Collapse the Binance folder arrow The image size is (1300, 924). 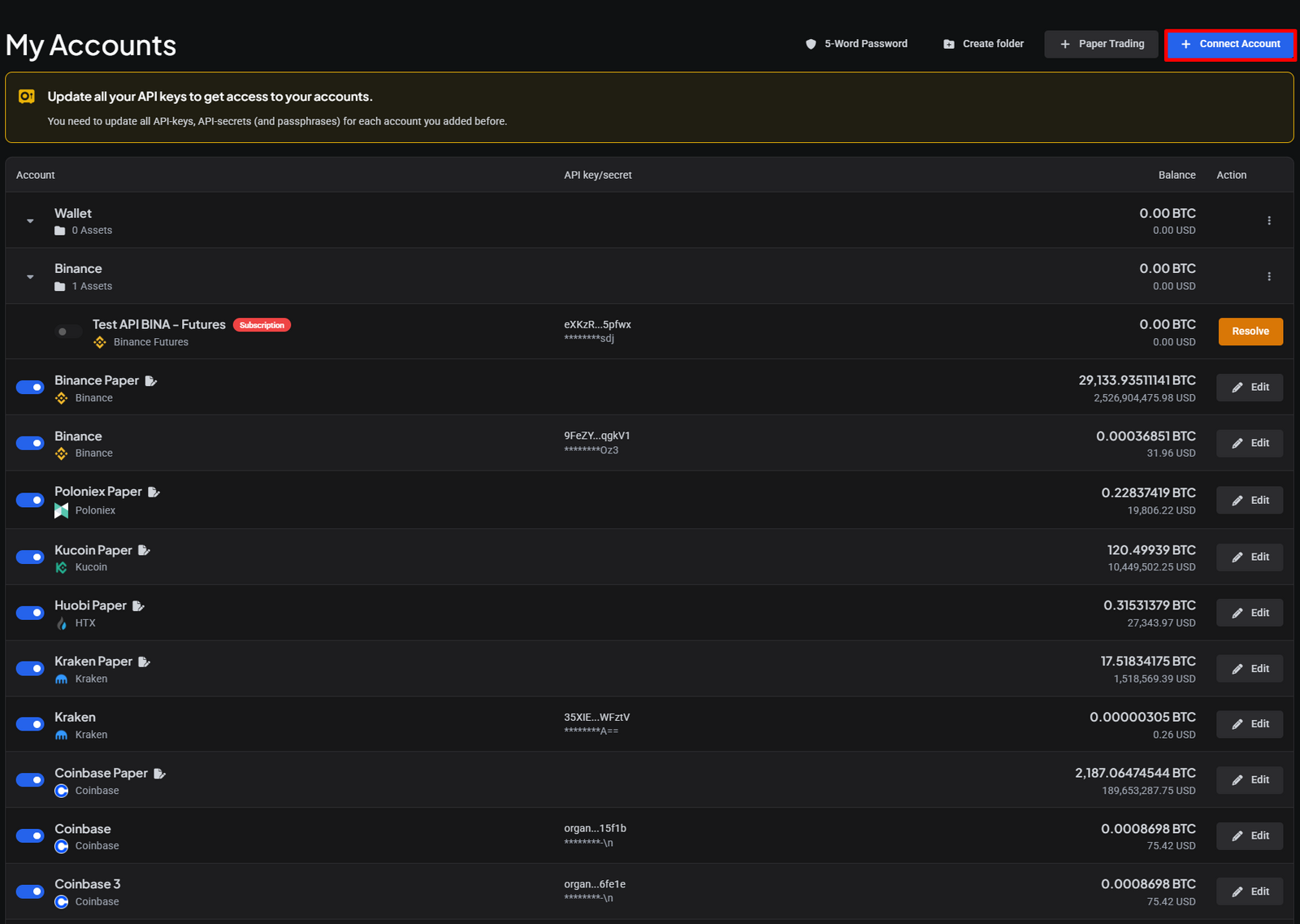(30, 277)
